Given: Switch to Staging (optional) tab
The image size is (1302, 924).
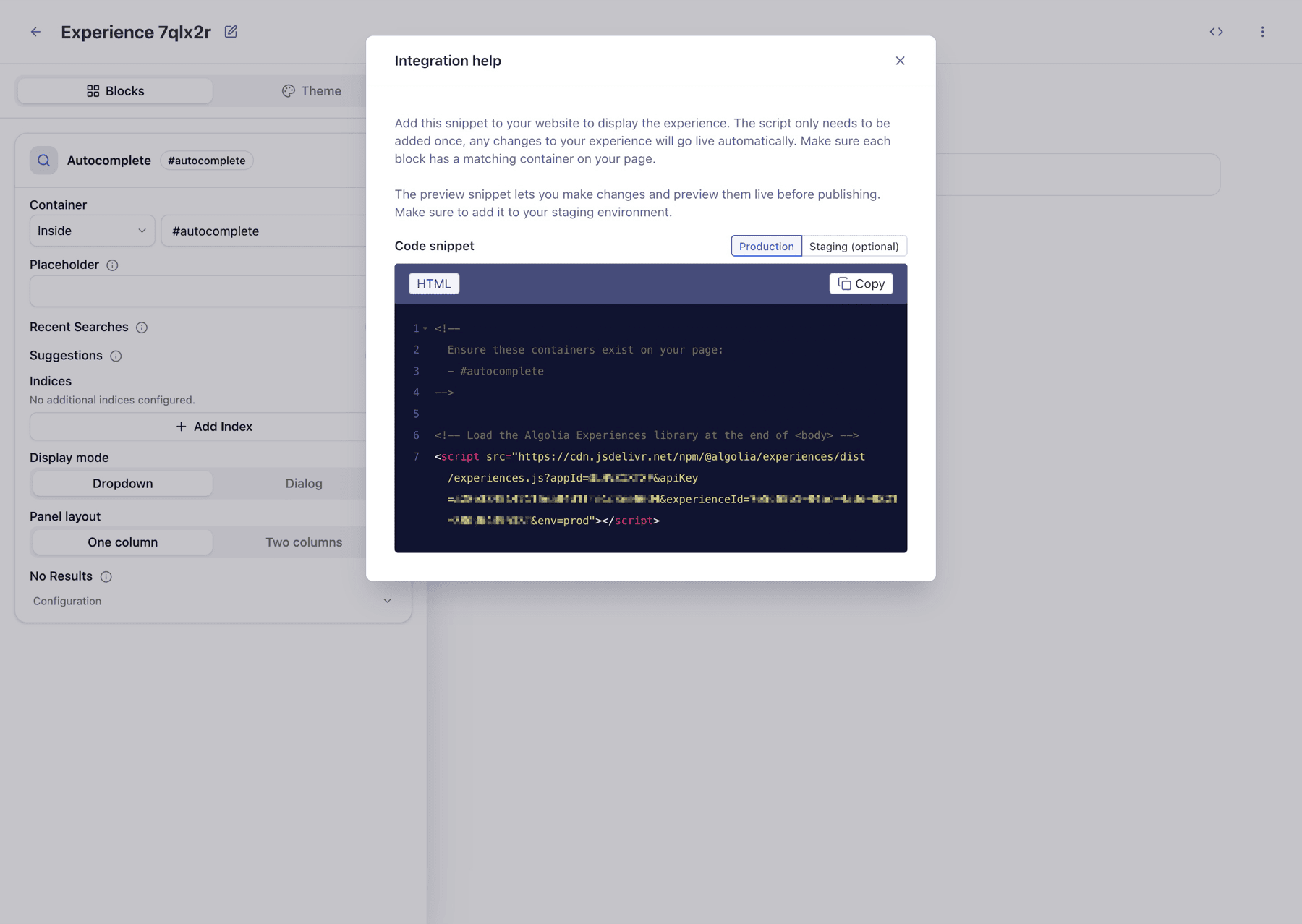Looking at the screenshot, I should point(854,246).
